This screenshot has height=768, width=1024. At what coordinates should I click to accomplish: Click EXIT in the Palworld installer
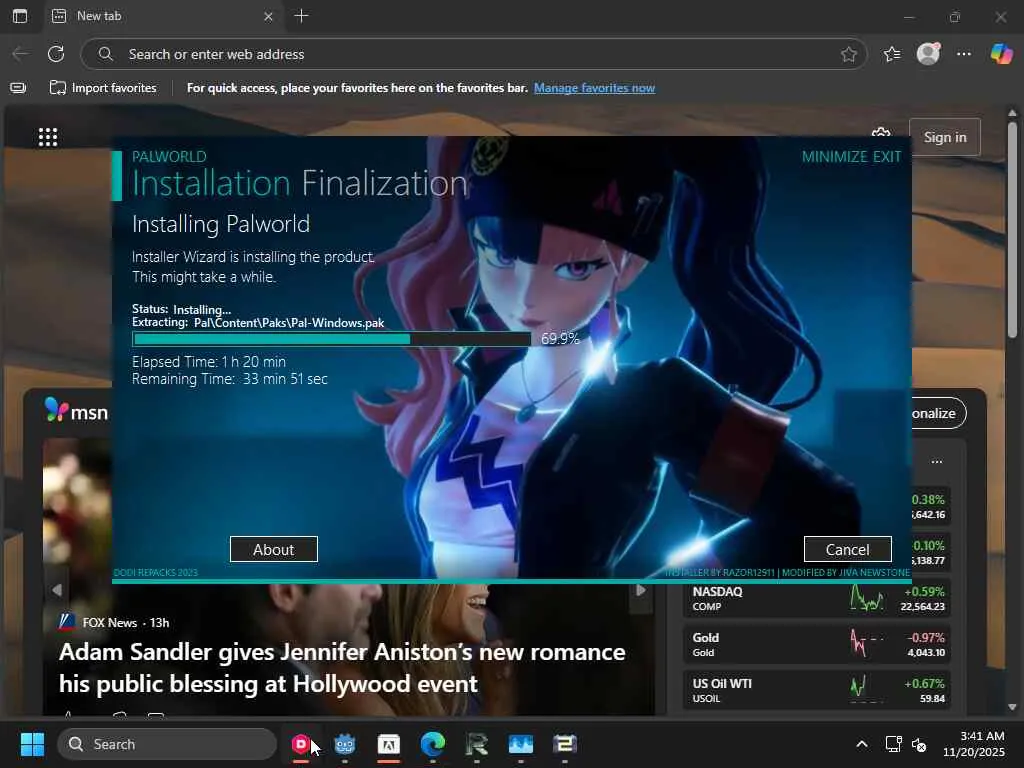(887, 157)
